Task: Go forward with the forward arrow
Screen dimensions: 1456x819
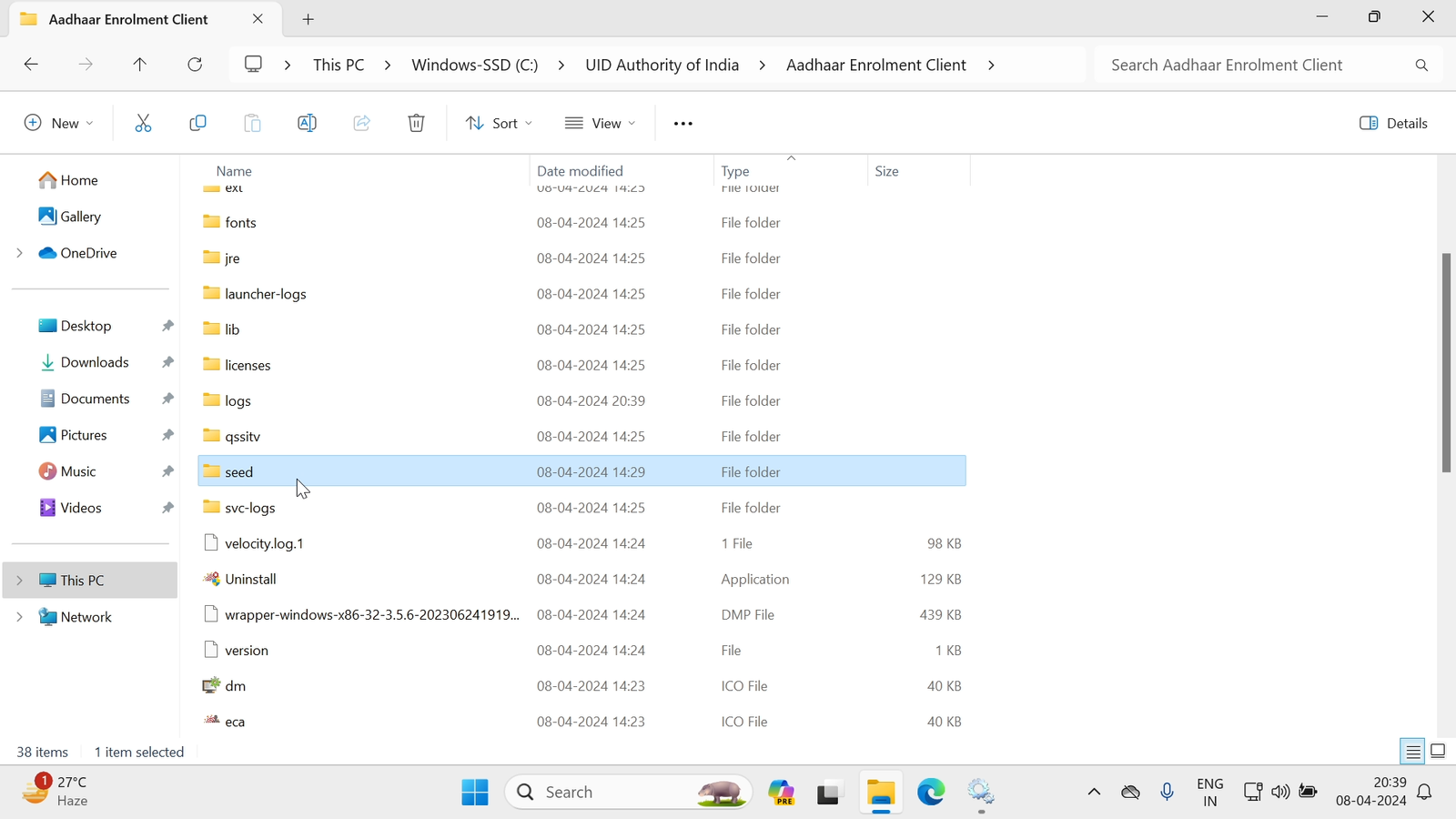Action: coord(86,65)
